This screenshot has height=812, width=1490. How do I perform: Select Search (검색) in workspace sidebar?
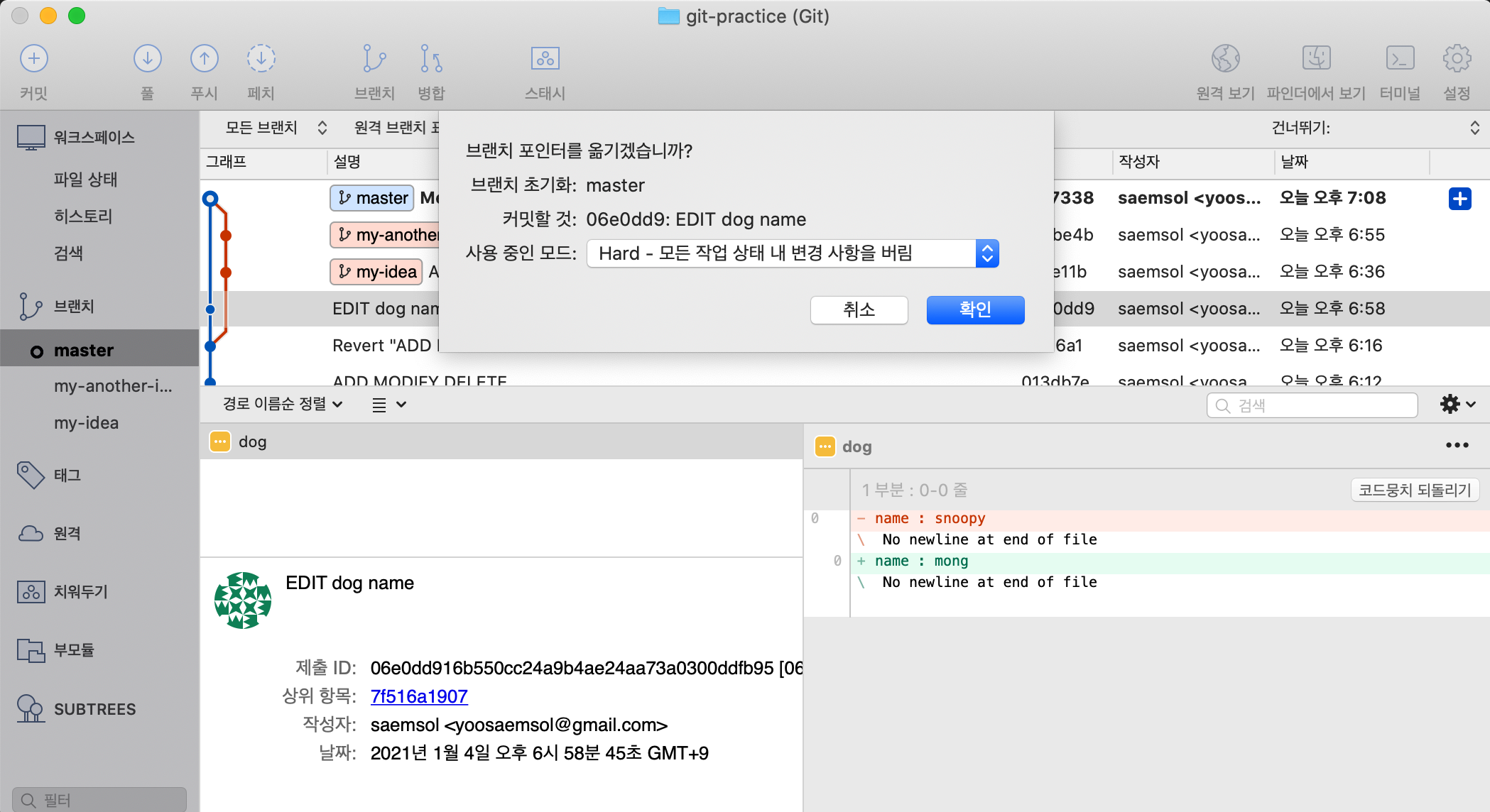pyautogui.click(x=68, y=253)
